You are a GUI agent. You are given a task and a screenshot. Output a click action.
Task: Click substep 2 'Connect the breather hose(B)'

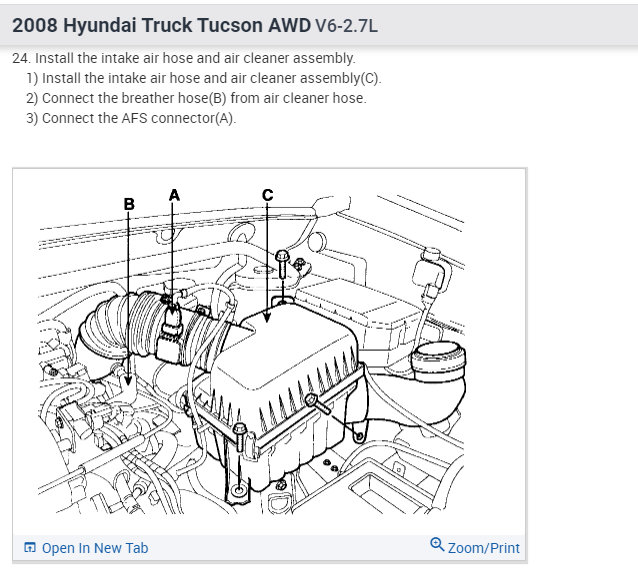[197, 98]
